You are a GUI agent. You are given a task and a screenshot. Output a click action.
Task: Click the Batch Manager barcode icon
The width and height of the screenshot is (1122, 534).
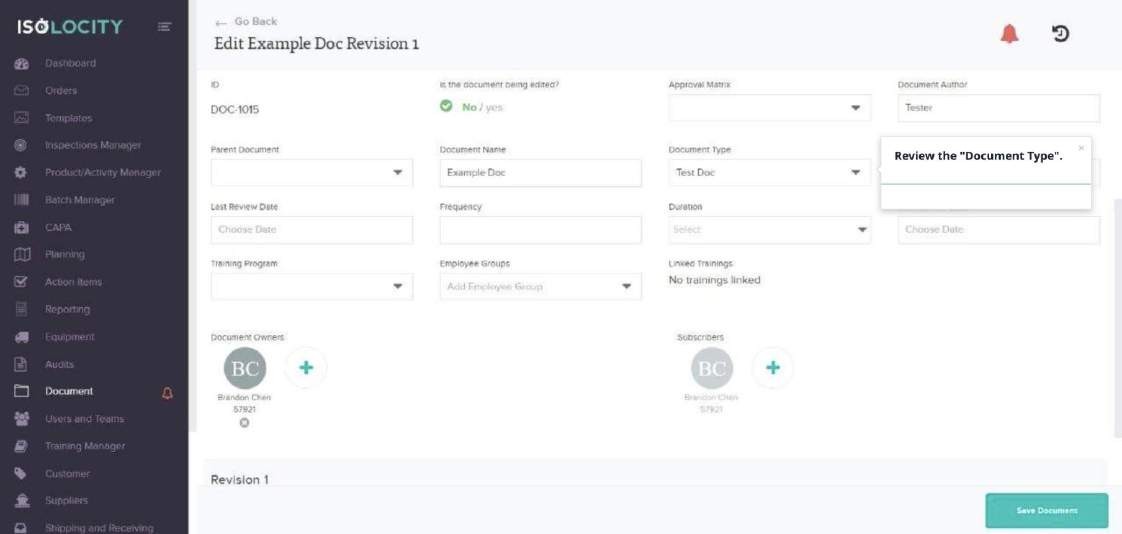[x=21, y=200]
